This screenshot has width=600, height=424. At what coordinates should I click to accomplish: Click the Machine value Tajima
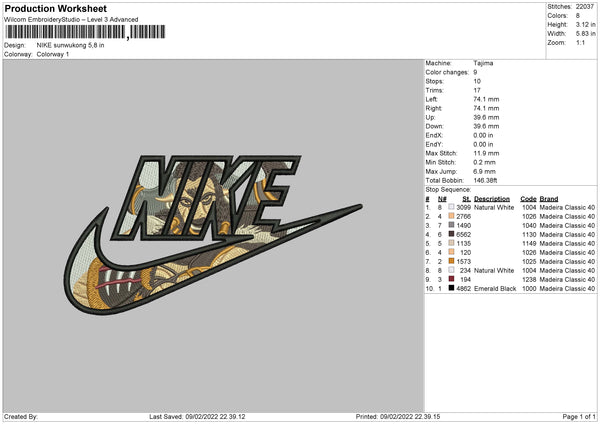click(x=483, y=63)
